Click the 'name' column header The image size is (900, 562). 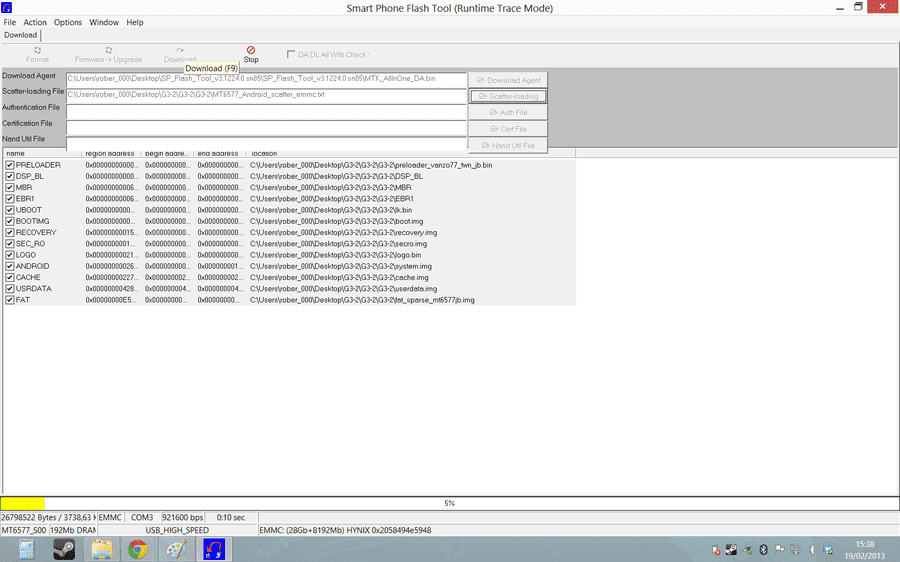click(42, 153)
